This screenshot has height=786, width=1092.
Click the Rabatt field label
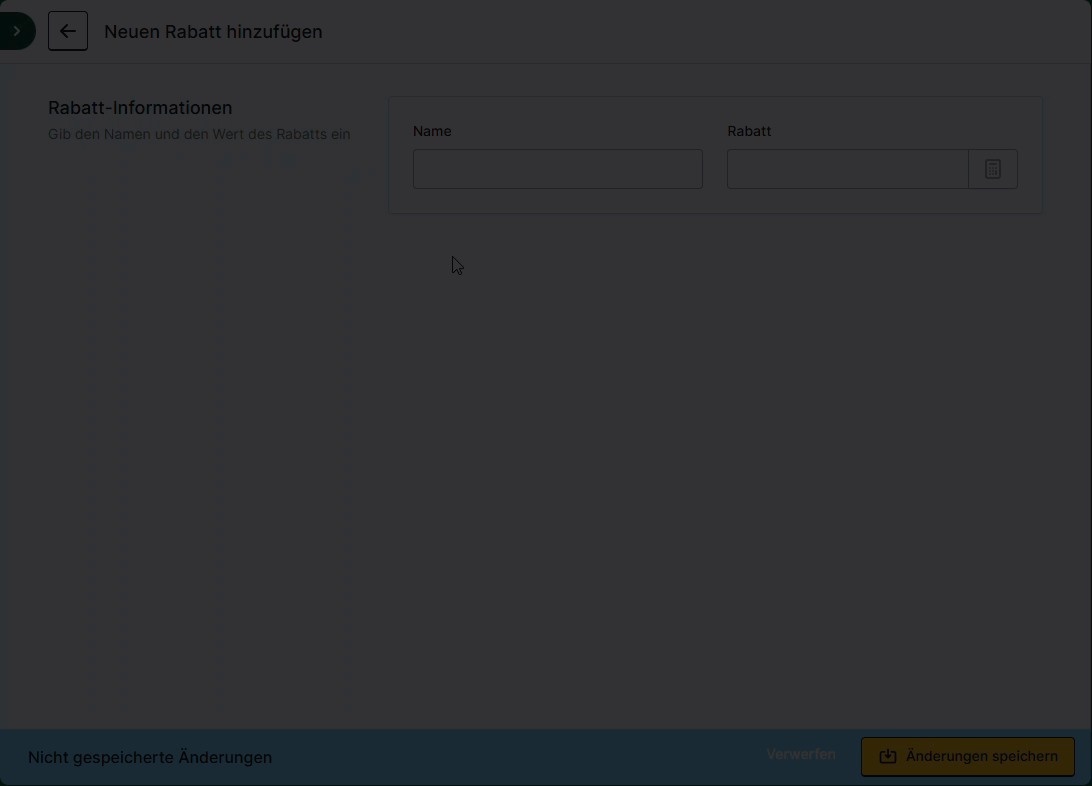[749, 131]
